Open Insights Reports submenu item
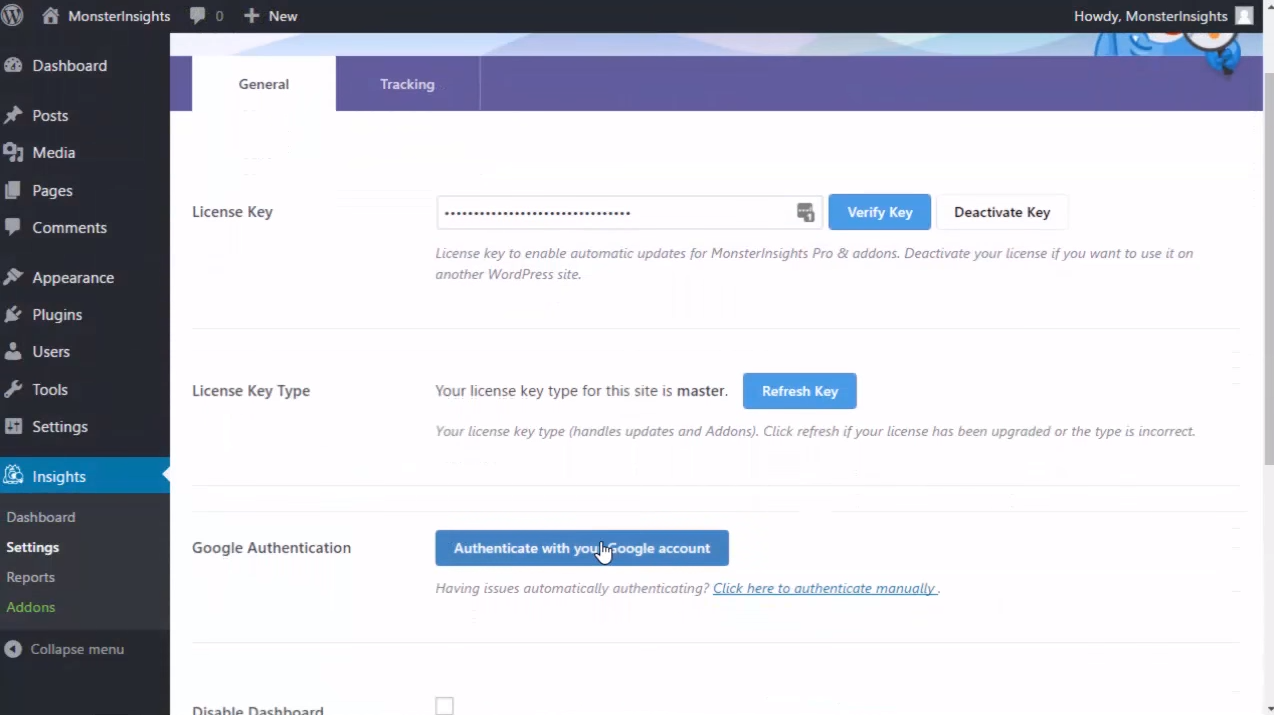 coord(31,577)
